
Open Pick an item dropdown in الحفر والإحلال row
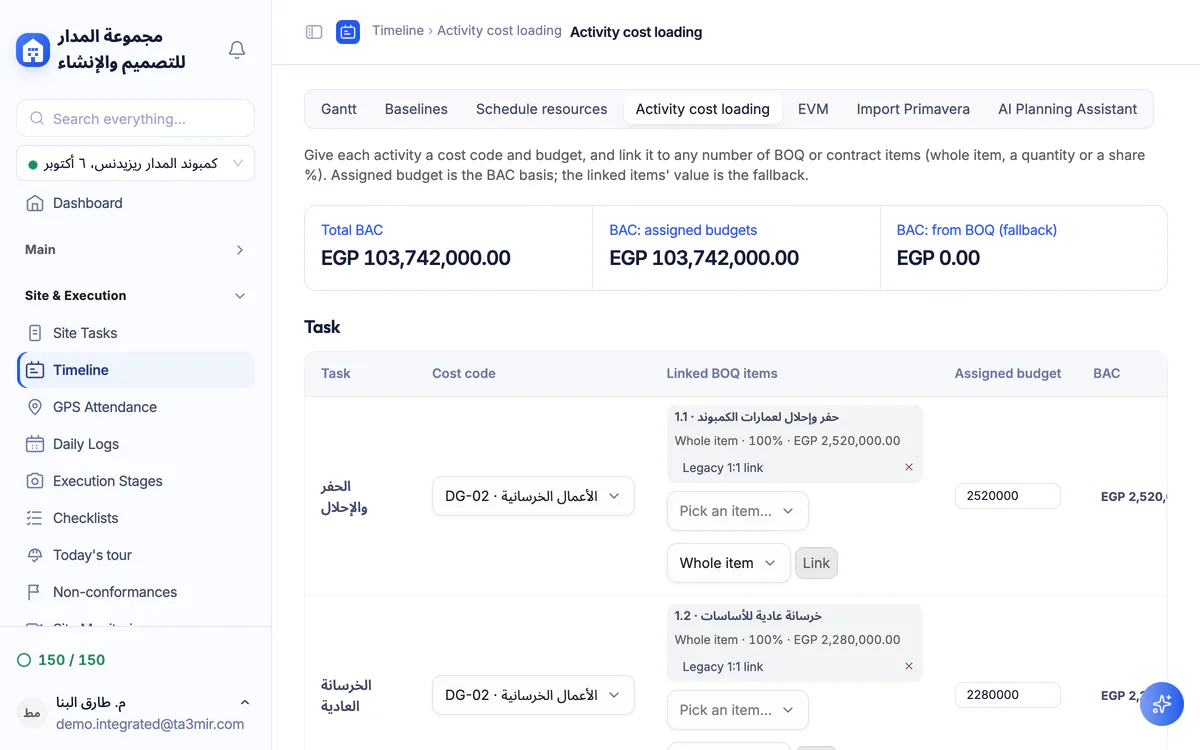coord(737,511)
